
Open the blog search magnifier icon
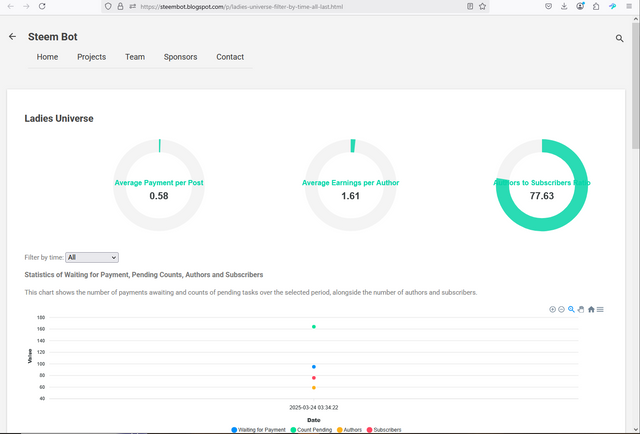[x=619, y=38]
